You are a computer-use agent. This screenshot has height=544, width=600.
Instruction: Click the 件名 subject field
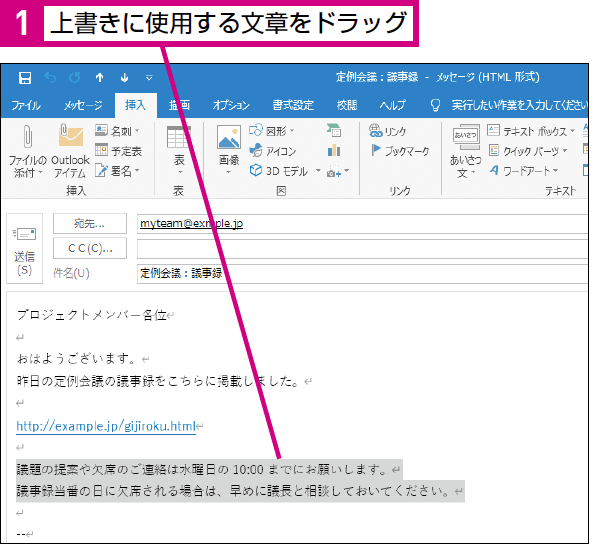click(362, 273)
